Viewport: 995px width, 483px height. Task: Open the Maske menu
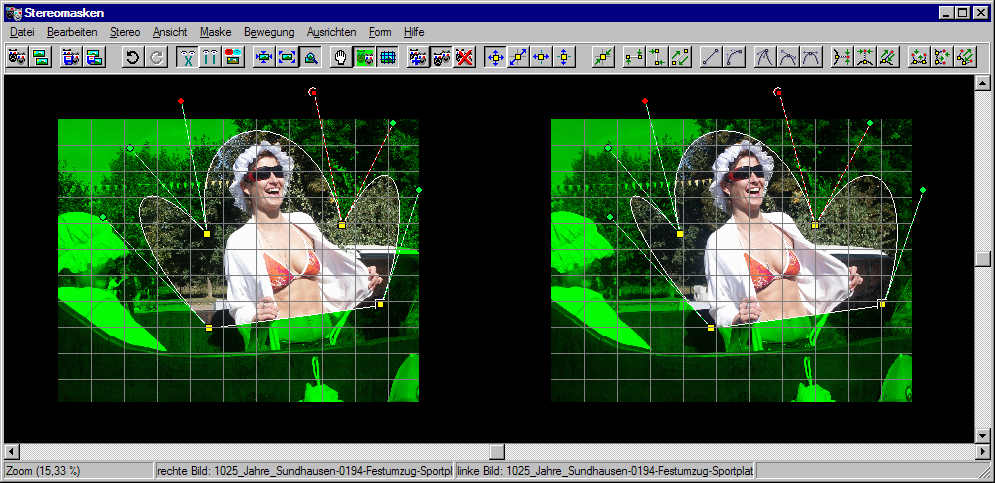coord(216,32)
